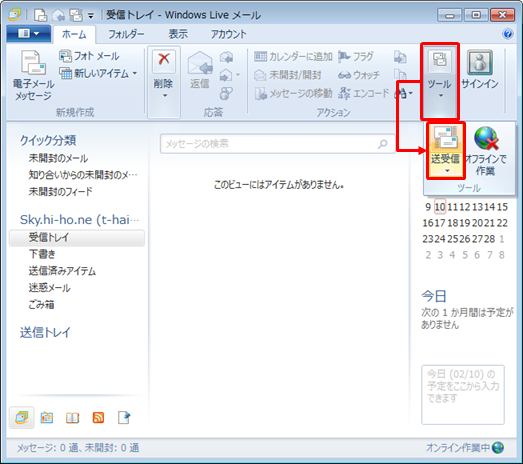Click the 今日 heading
The height and width of the screenshot is (464, 523).
click(434, 296)
